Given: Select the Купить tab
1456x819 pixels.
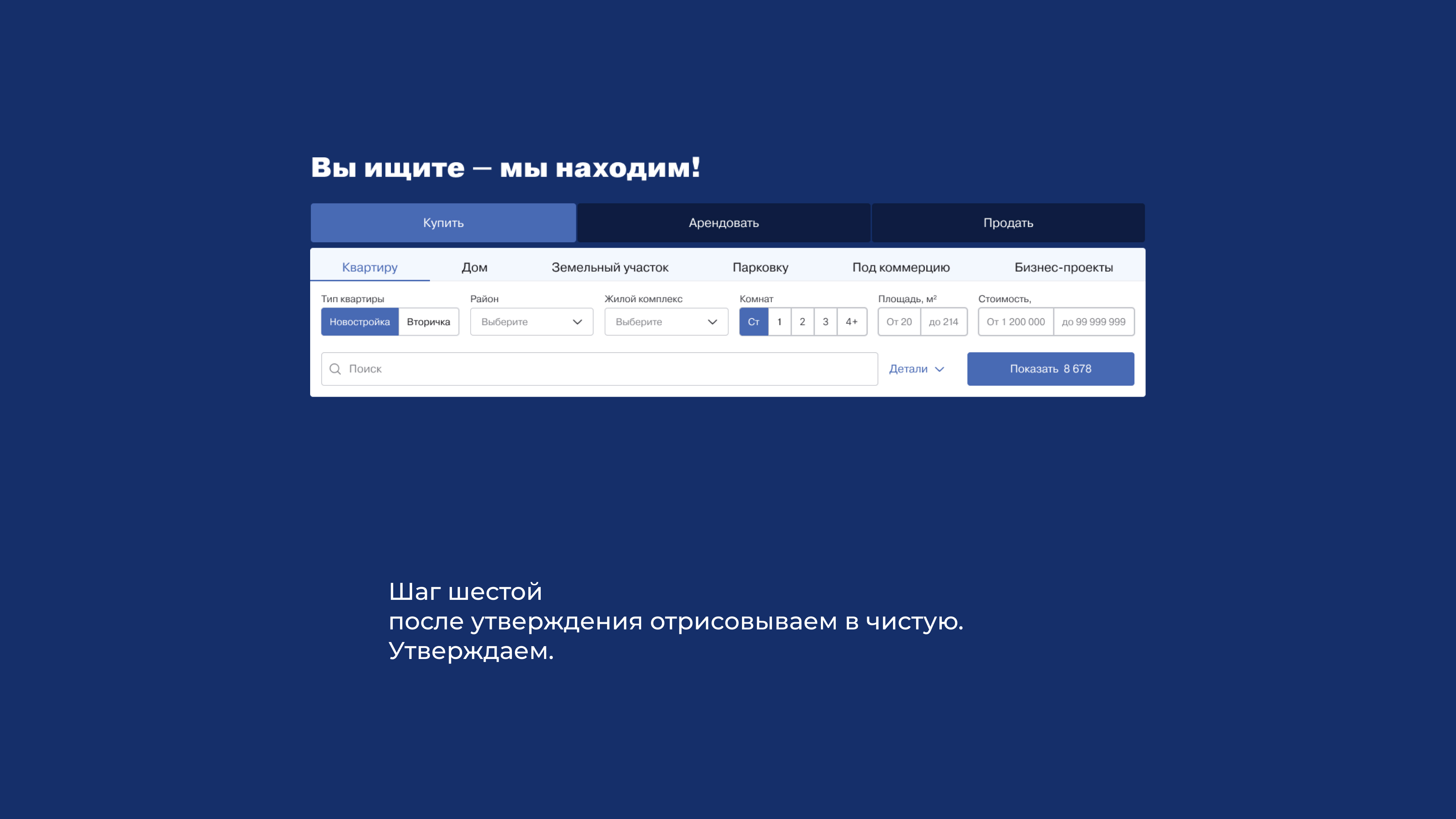Looking at the screenshot, I should [x=443, y=223].
